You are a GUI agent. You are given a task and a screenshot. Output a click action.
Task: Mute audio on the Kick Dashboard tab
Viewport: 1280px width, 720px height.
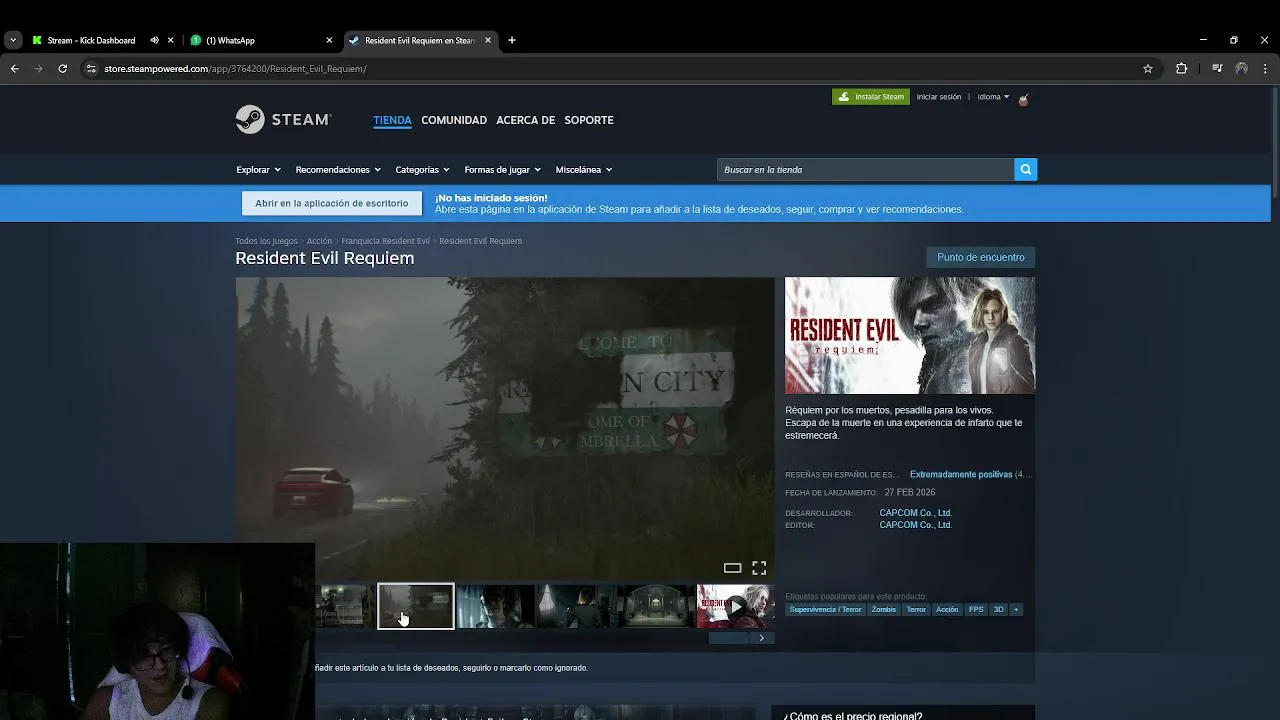pyautogui.click(x=154, y=40)
